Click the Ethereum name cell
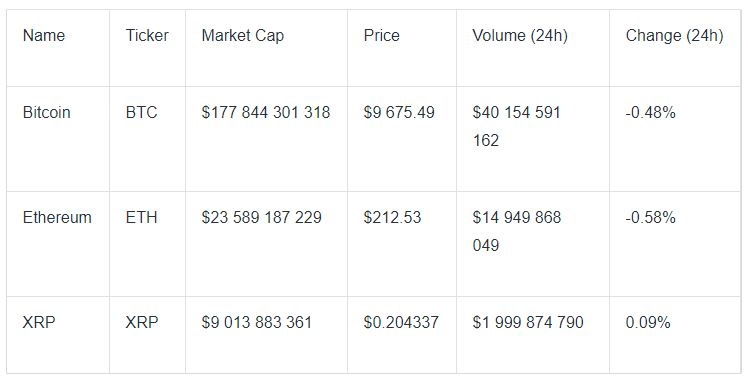748x384 pixels. [x=57, y=218]
